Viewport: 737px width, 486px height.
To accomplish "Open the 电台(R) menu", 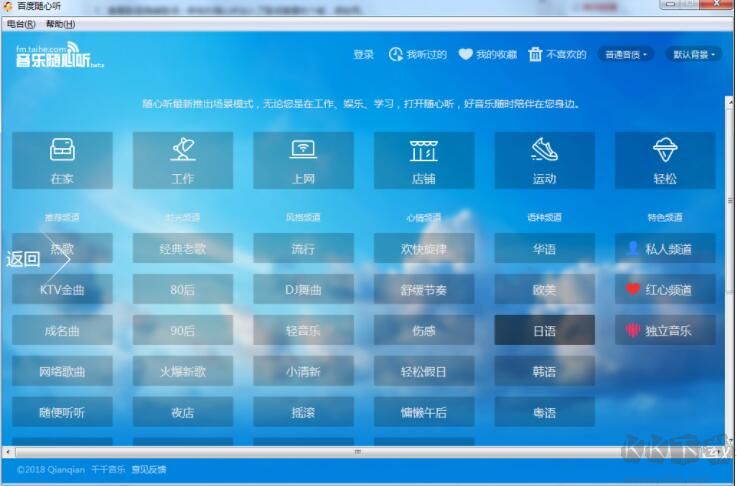I will click(21, 23).
